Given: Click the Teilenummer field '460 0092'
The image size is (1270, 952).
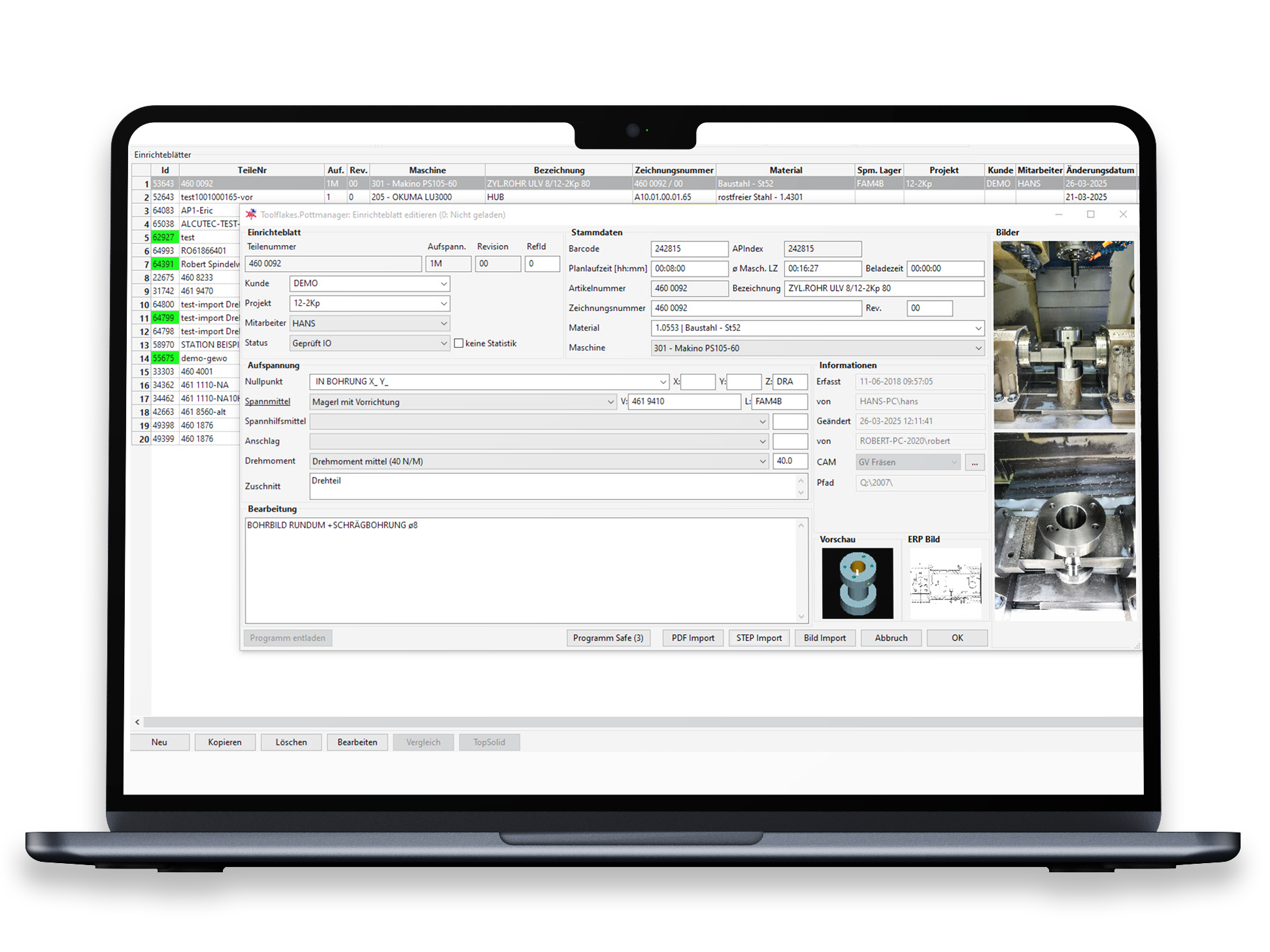Looking at the screenshot, I should tap(333, 264).
